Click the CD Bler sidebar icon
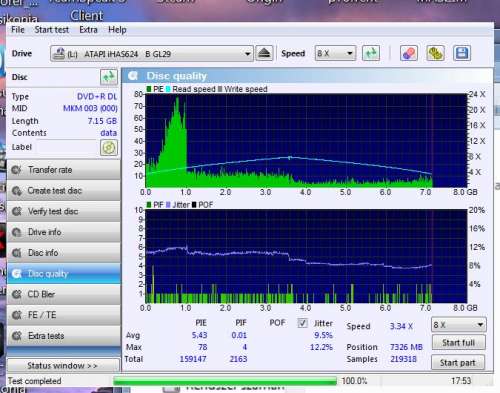 [x=16, y=294]
